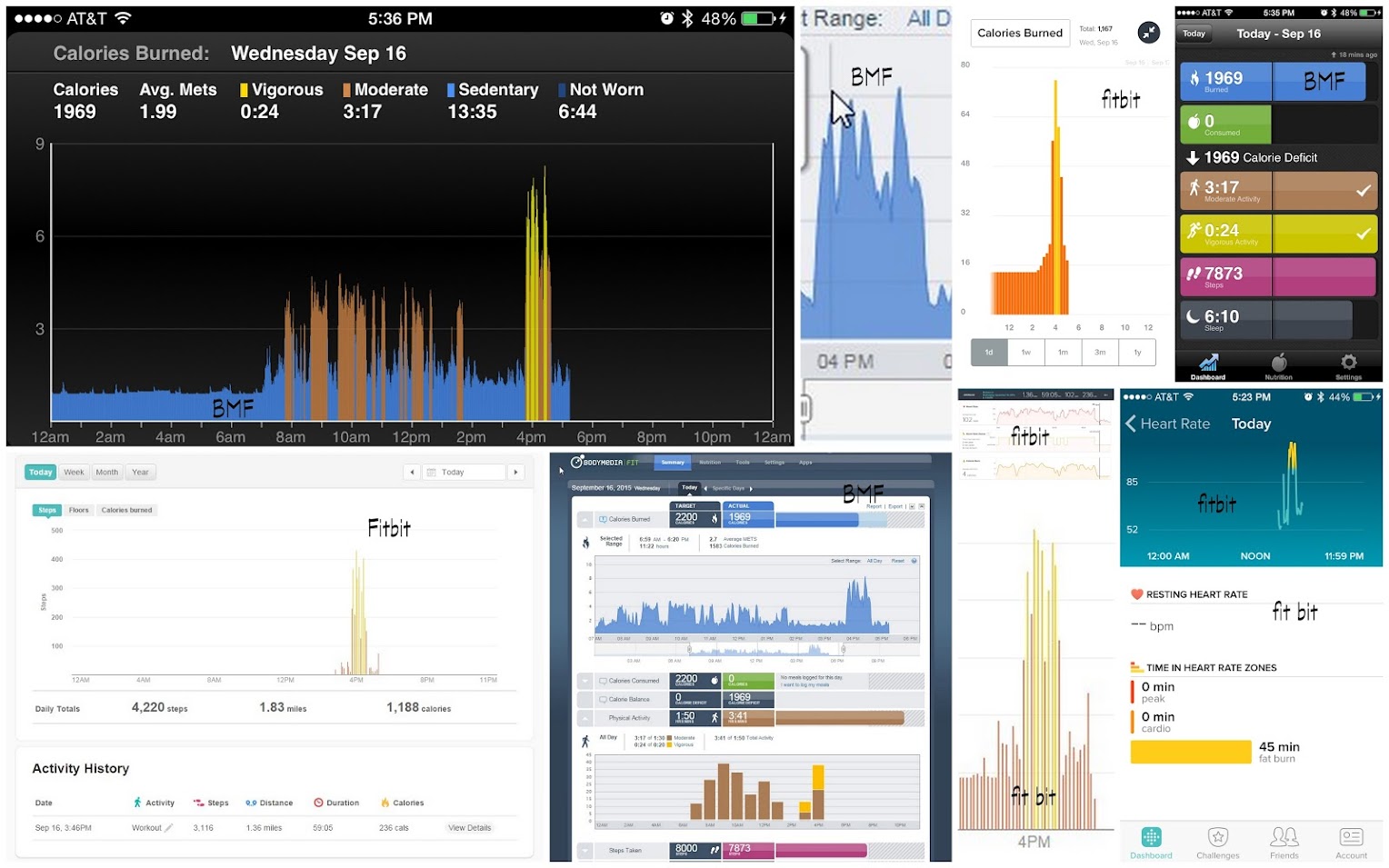
Task: Open the Calories Burned dropdown selector
Action: (x=1020, y=33)
